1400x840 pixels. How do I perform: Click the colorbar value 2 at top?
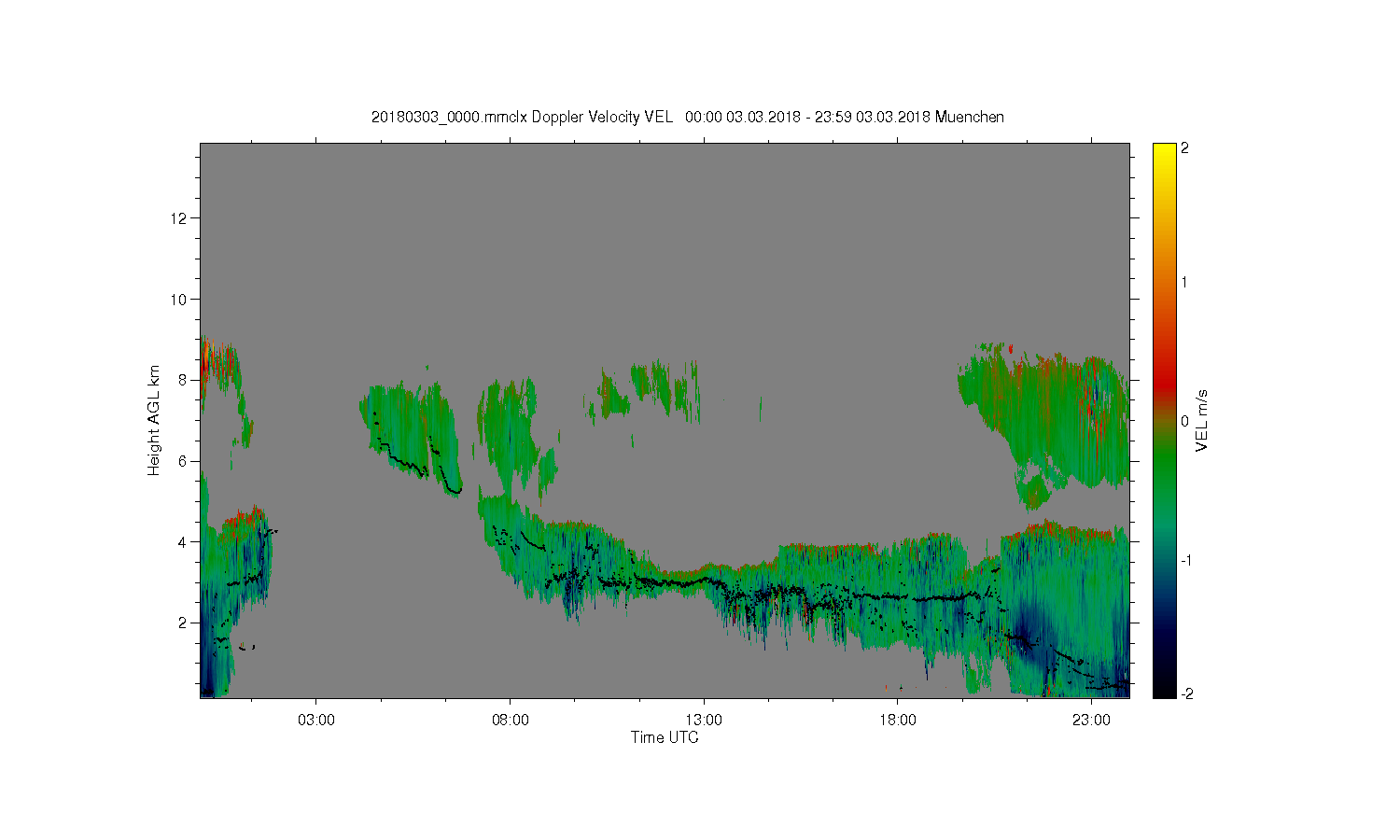[1185, 148]
